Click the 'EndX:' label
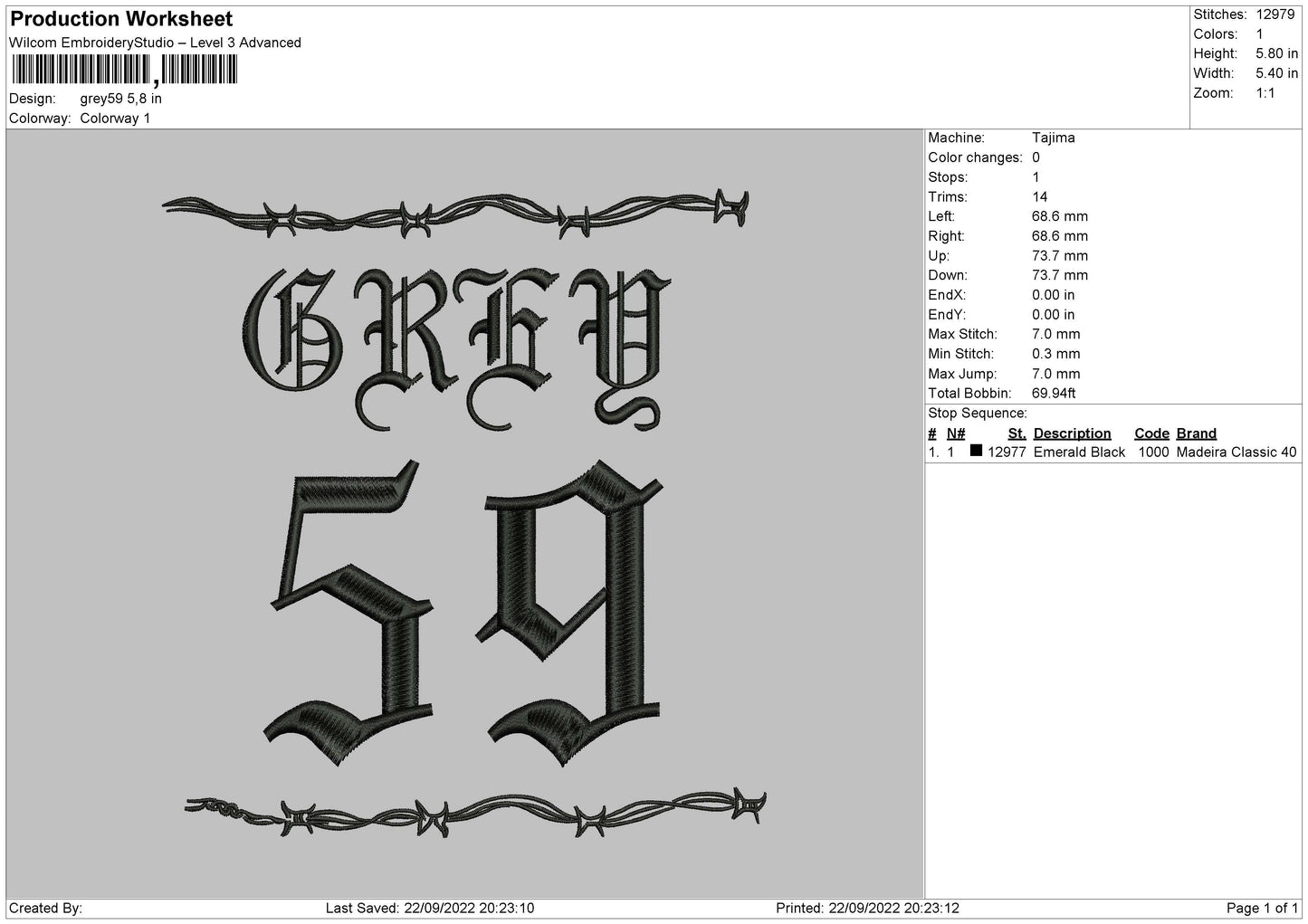 point(947,295)
